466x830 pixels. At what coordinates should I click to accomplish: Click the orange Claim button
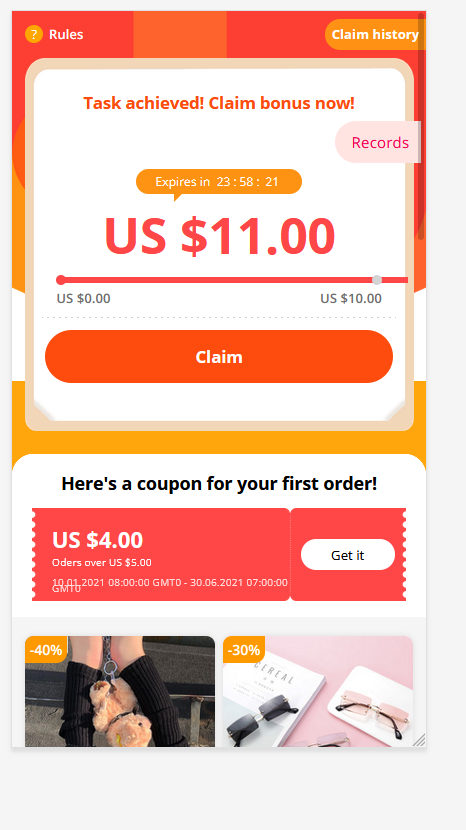[x=219, y=357]
